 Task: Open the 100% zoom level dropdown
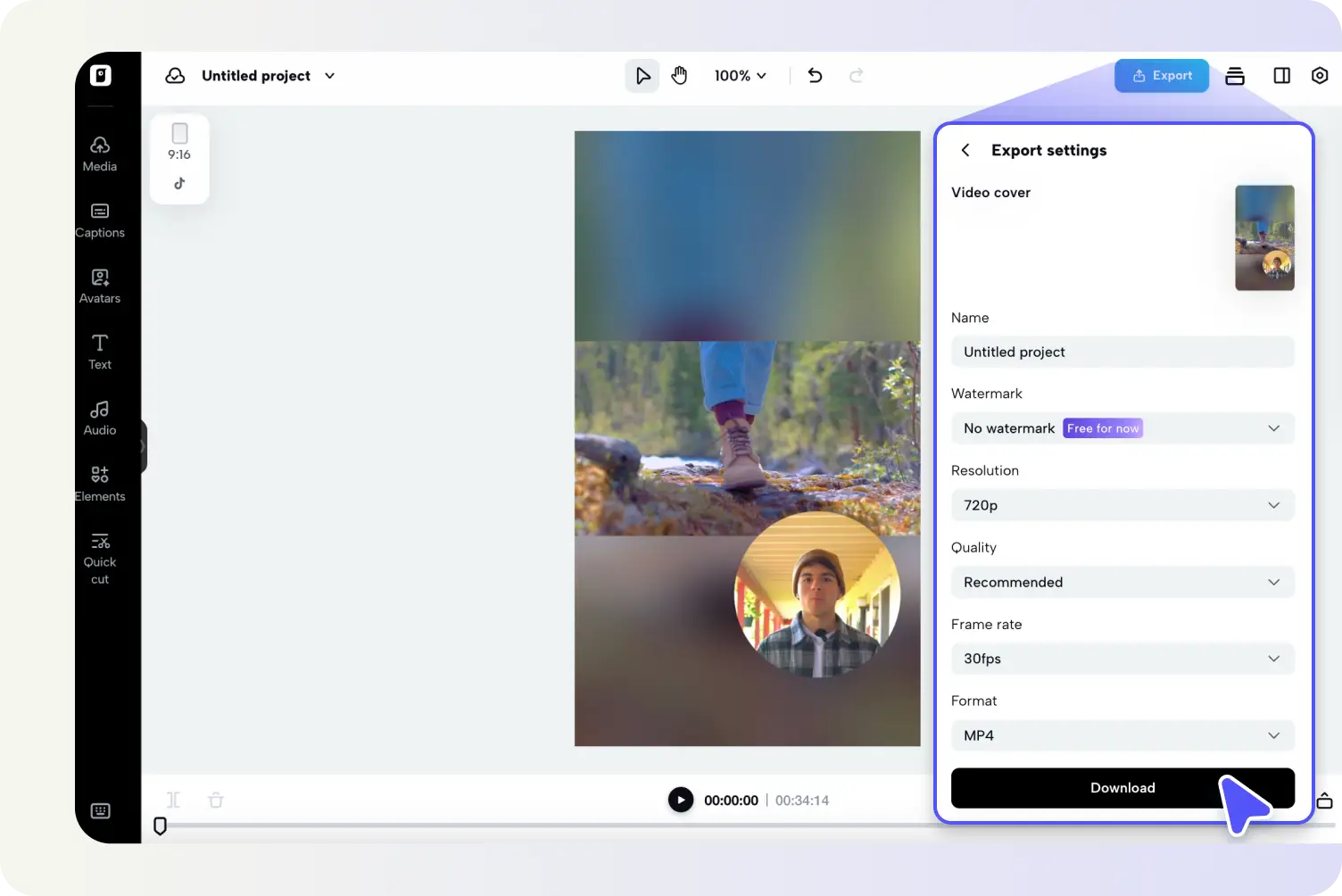tap(741, 76)
